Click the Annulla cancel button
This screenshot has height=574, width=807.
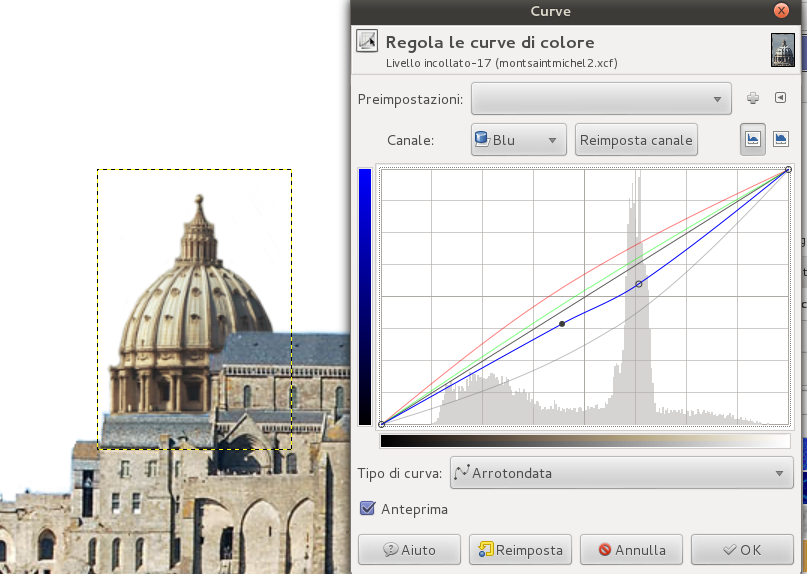coord(631,550)
